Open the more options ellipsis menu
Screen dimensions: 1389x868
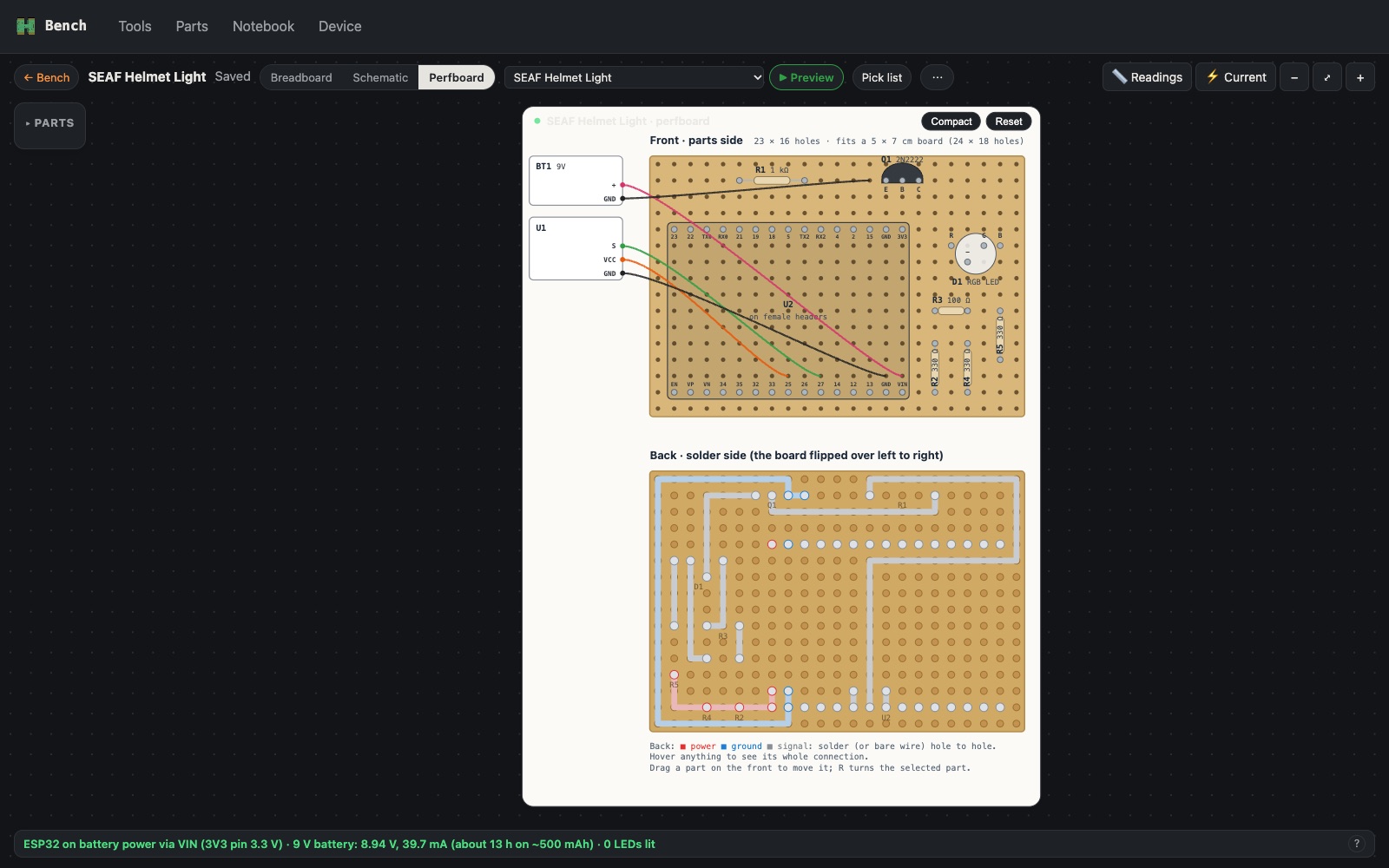coord(937,77)
